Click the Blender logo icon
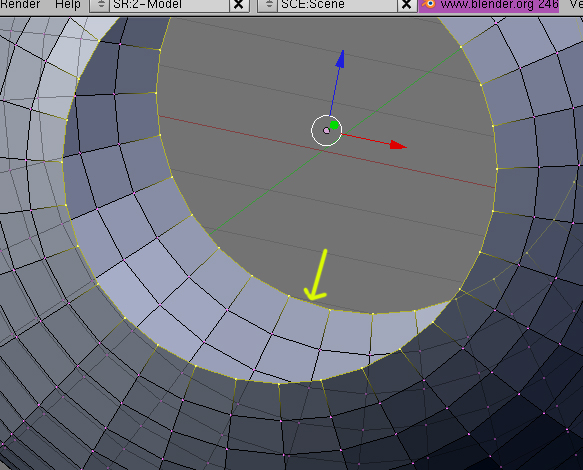The height and width of the screenshot is (470, 583). click(429, 4)
